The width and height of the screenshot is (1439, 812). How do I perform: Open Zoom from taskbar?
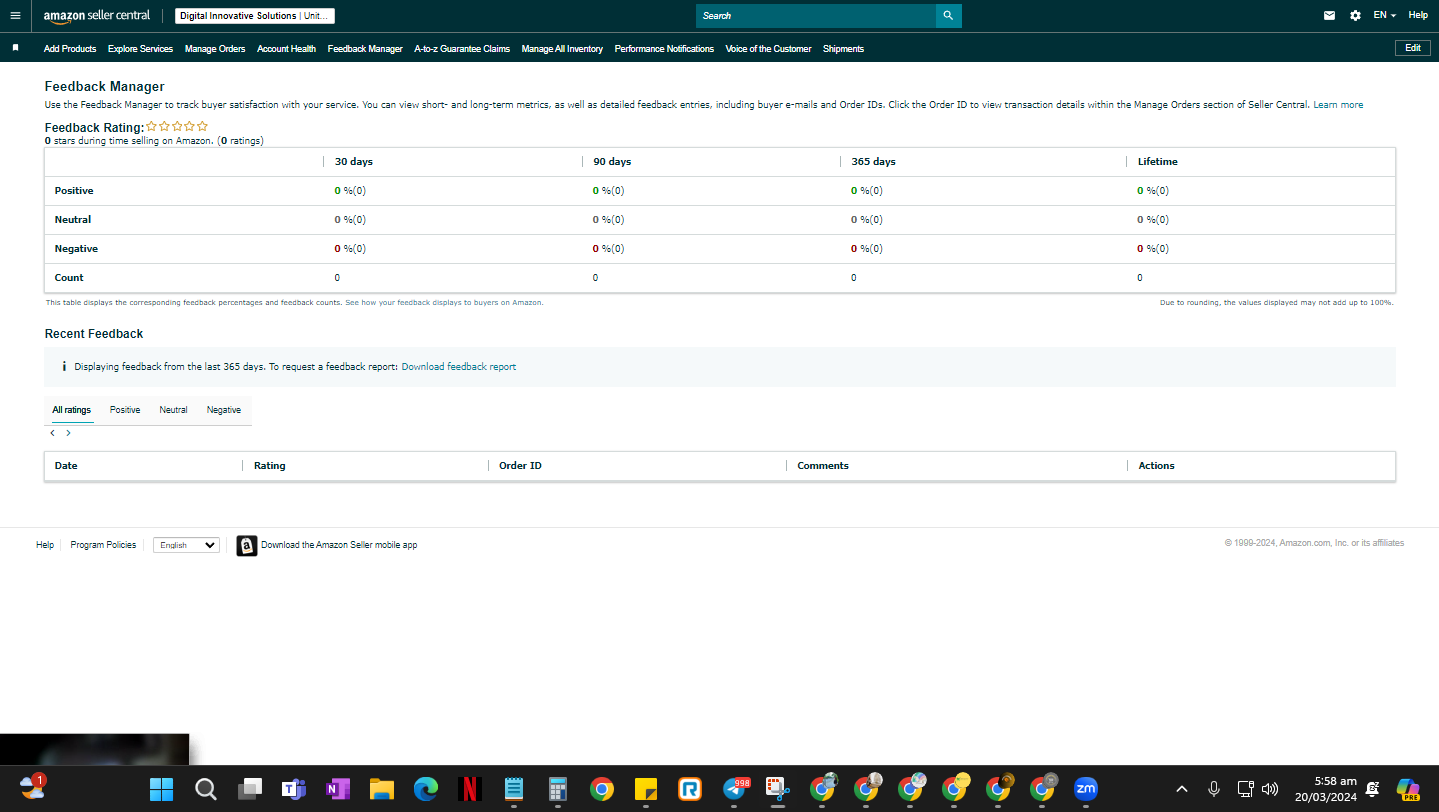coord(1085,789)
